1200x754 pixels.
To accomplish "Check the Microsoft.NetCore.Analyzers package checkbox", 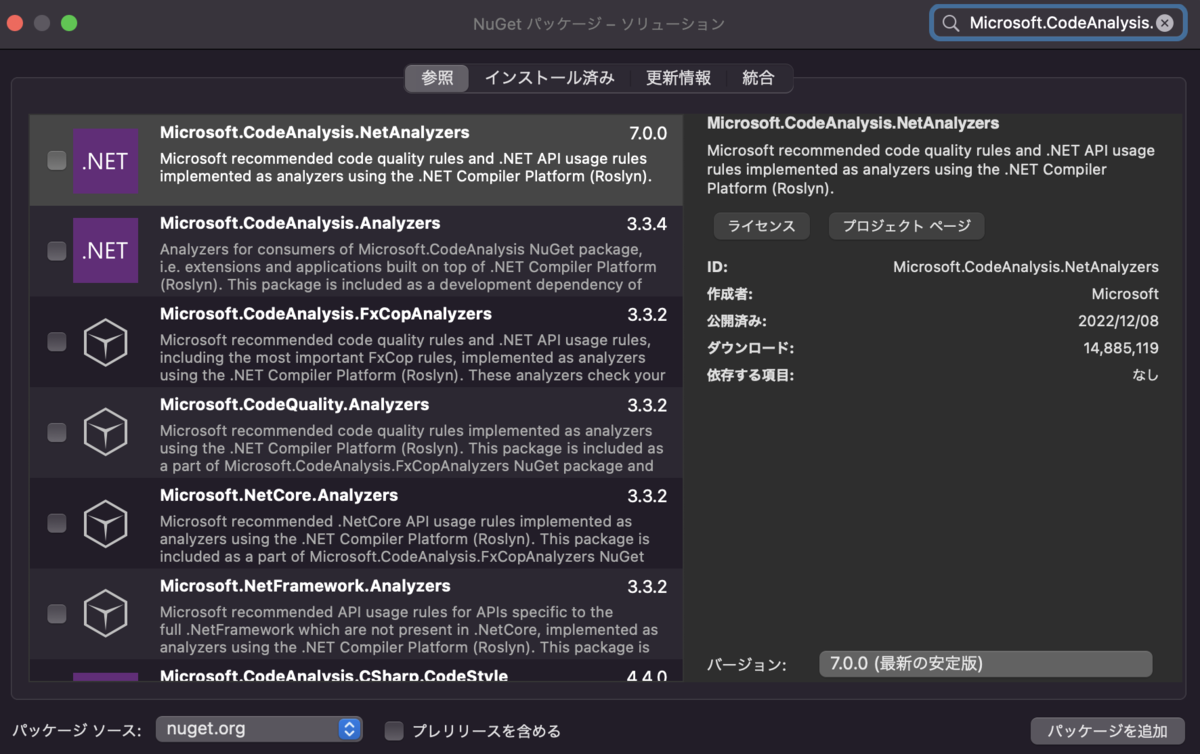I will pyautogui.click(x=57, y=523).
